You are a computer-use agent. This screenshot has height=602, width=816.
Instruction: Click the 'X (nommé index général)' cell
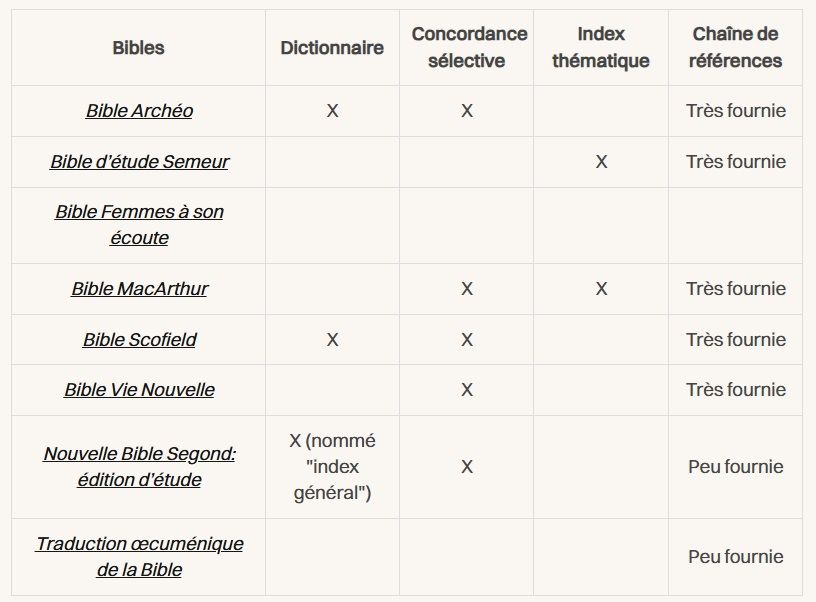[x=332, y=467]
